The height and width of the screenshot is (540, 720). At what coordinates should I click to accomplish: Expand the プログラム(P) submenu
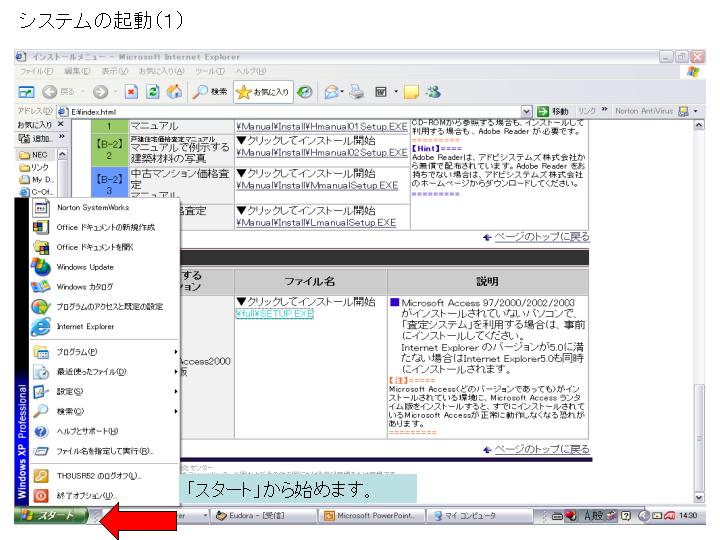[x=104, y=352]
